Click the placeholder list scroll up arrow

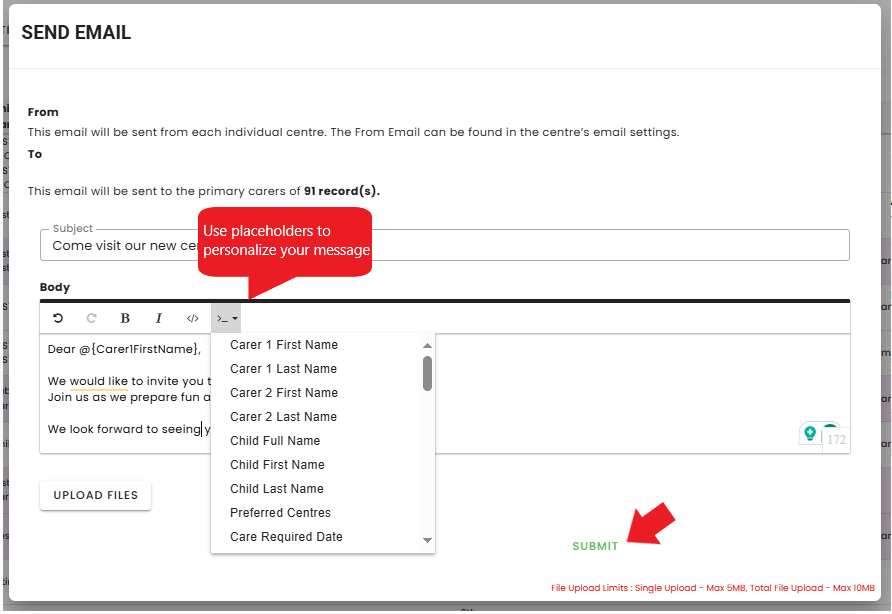tap(427, 345)
